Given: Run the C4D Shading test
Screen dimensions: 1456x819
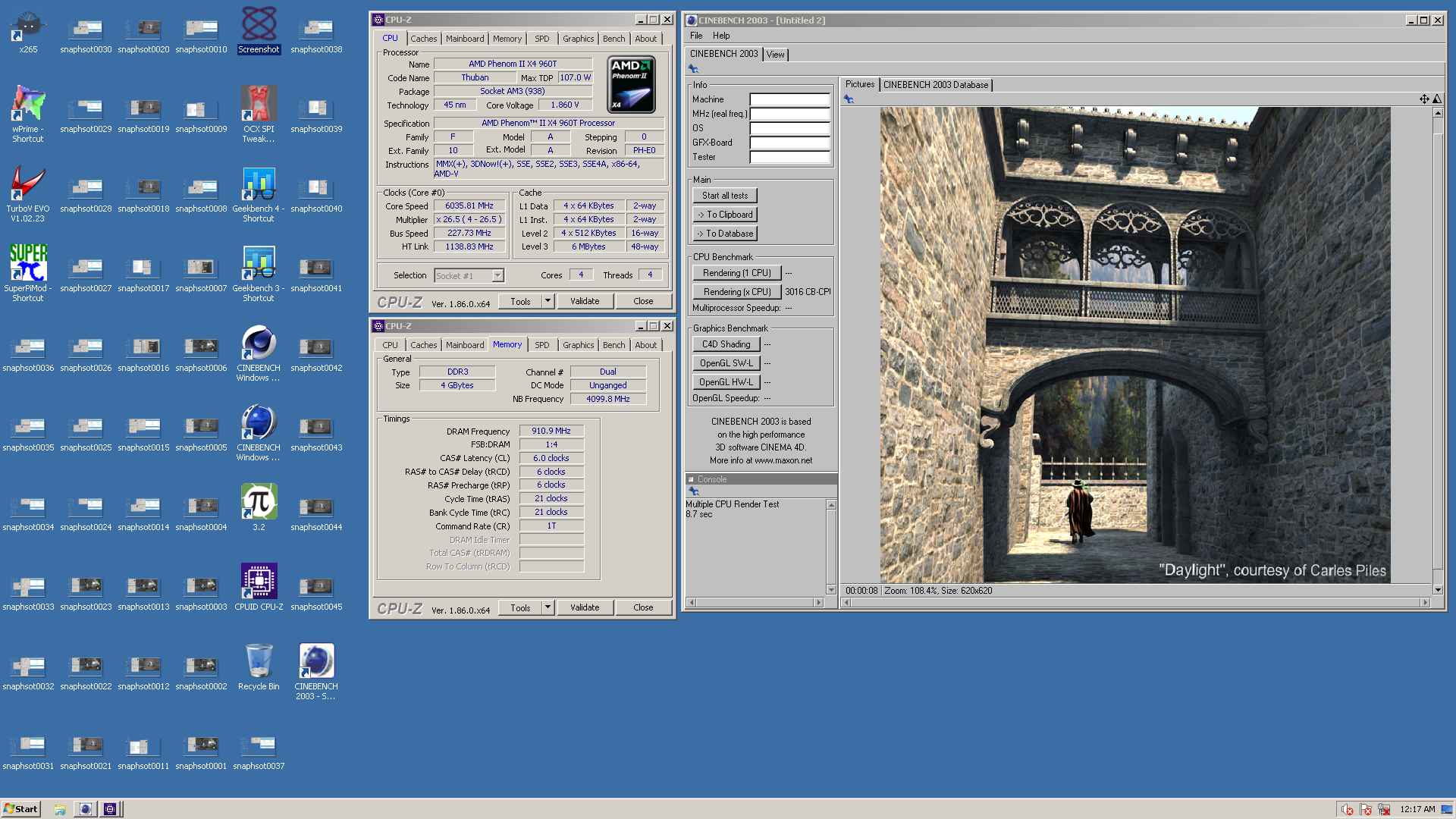Looking at the screenshot, I should pyautogui.click(x=726, y=344).
